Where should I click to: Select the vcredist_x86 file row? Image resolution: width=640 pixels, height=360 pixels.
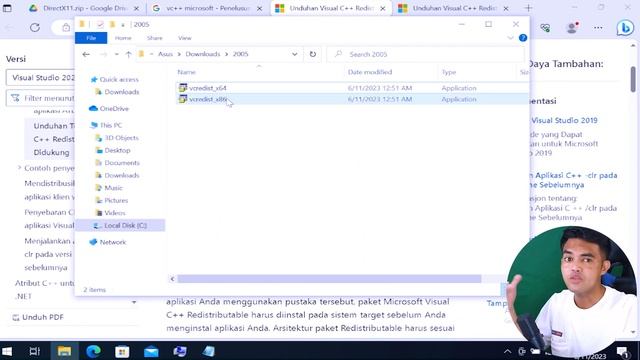coord(353,99)
